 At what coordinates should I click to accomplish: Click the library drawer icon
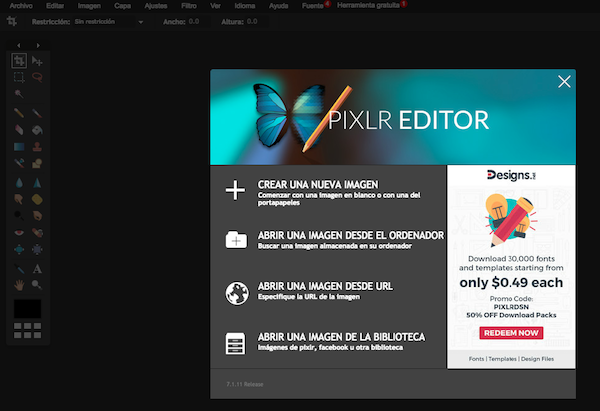(x=235, y=343)
